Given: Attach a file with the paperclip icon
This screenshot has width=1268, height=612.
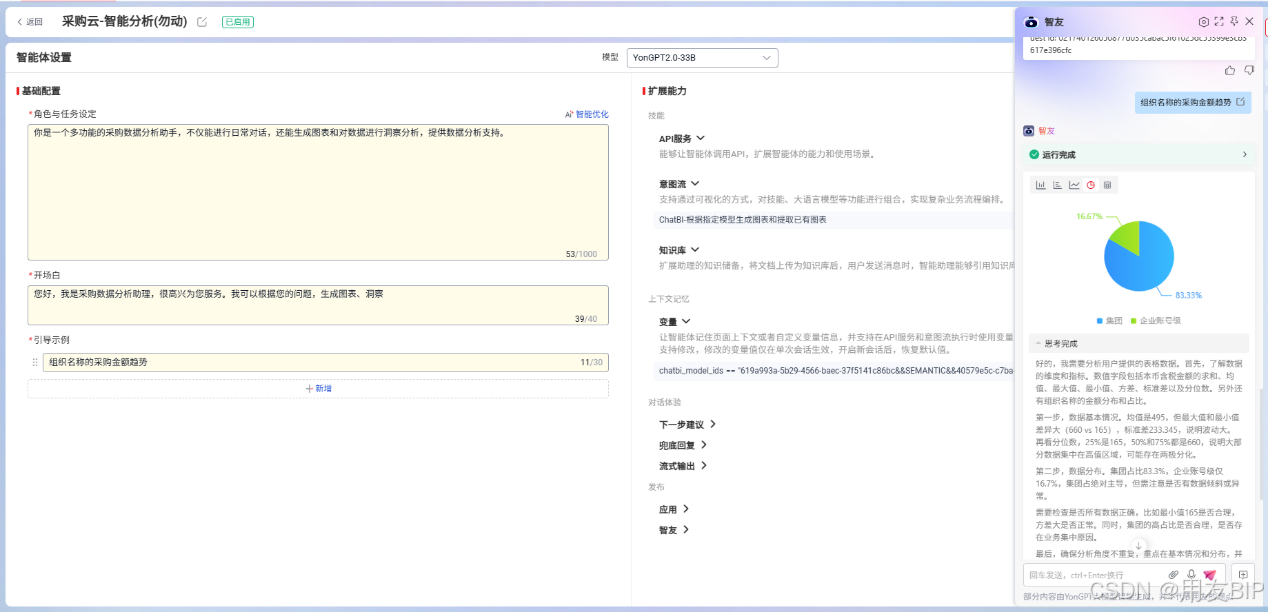Looking at the screenshot, I should pos(1174,575).
